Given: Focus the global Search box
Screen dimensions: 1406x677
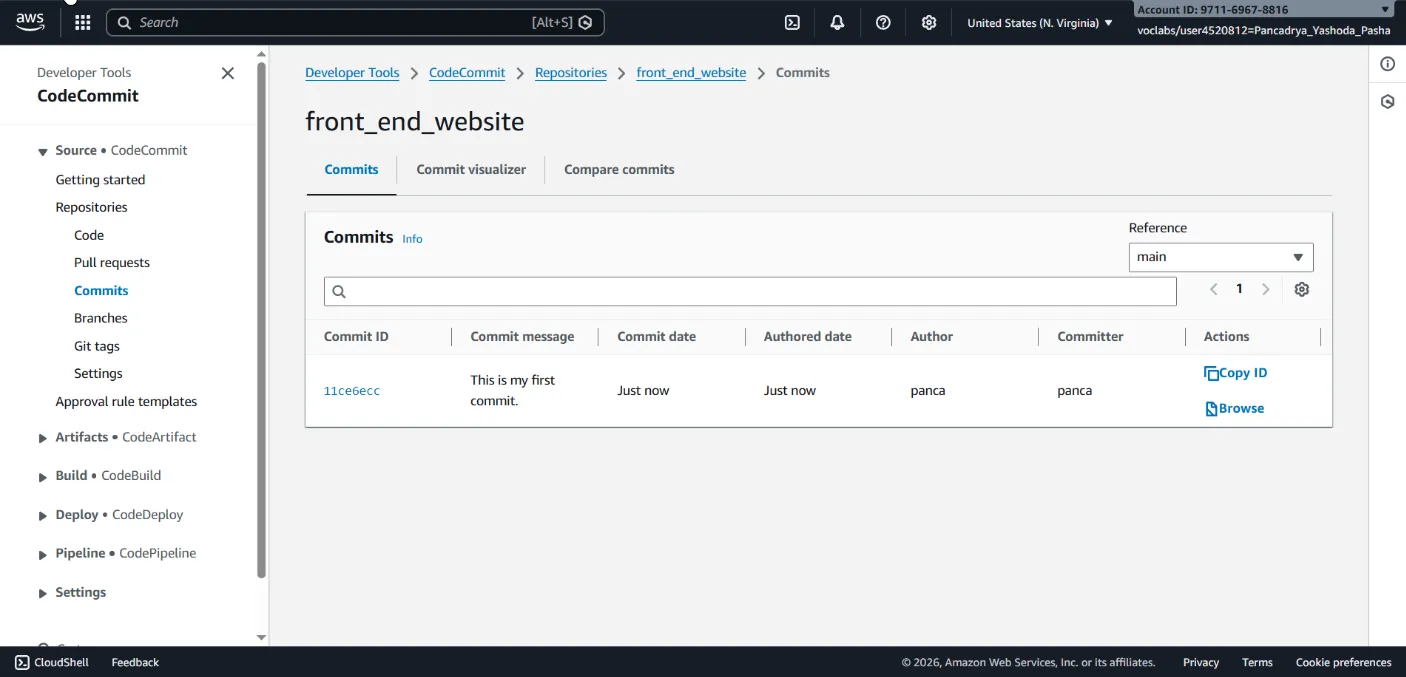Looking at the screenshot, I should click(x=355, y=22).
